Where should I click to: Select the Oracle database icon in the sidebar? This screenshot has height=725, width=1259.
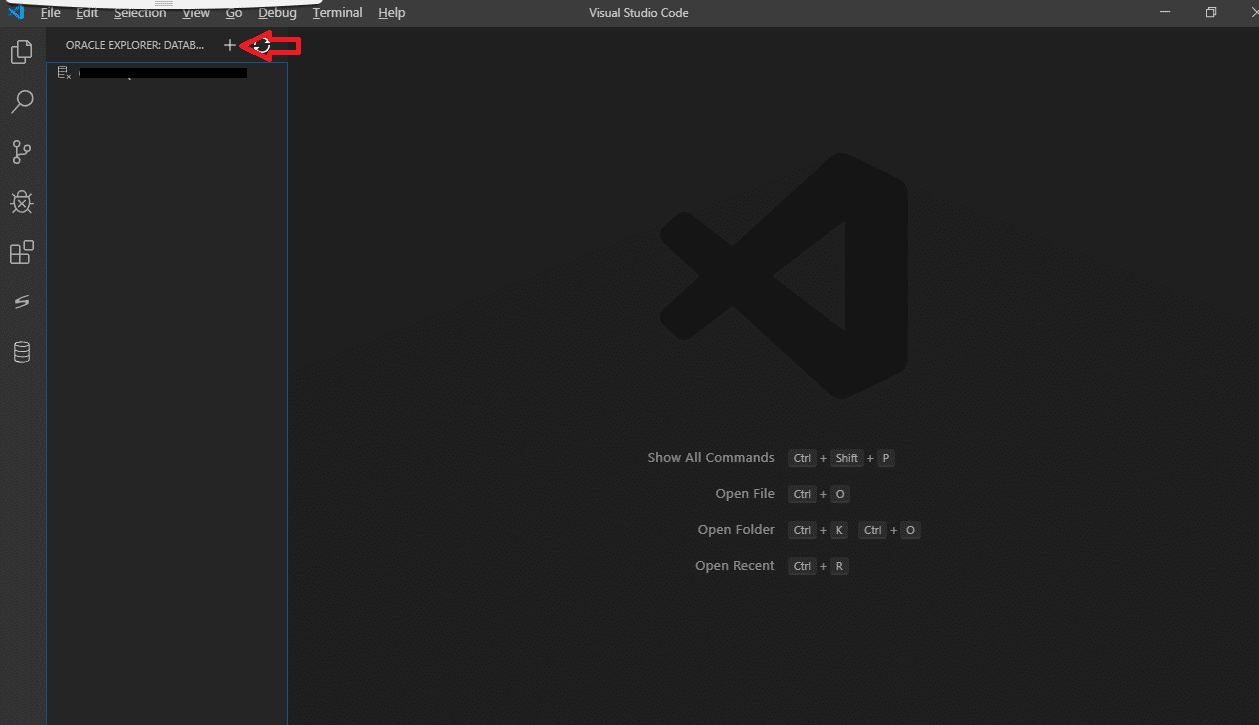pos(21,352)
